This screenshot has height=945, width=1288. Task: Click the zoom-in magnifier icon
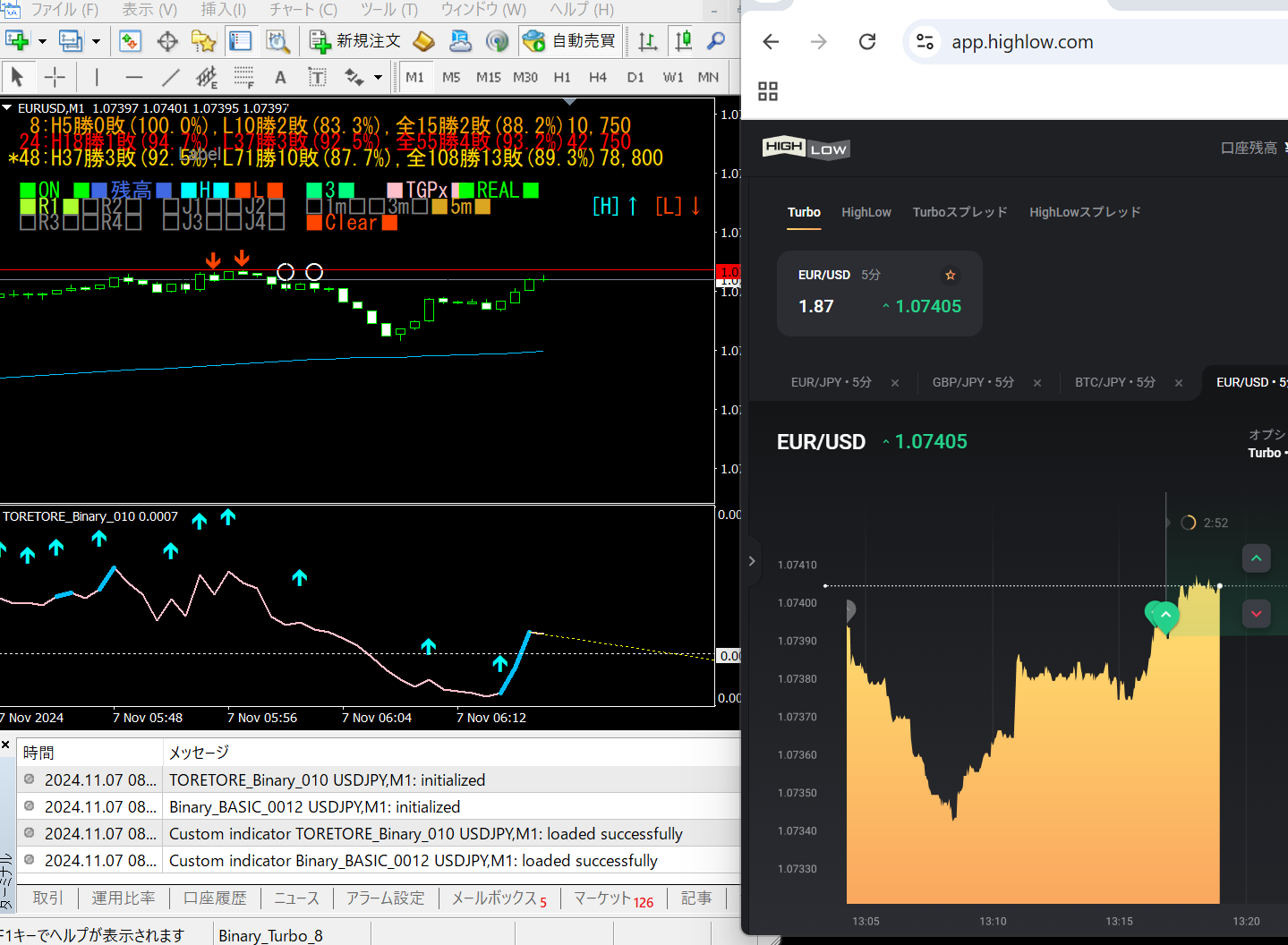pyautogui.click(x=716, y=41)
